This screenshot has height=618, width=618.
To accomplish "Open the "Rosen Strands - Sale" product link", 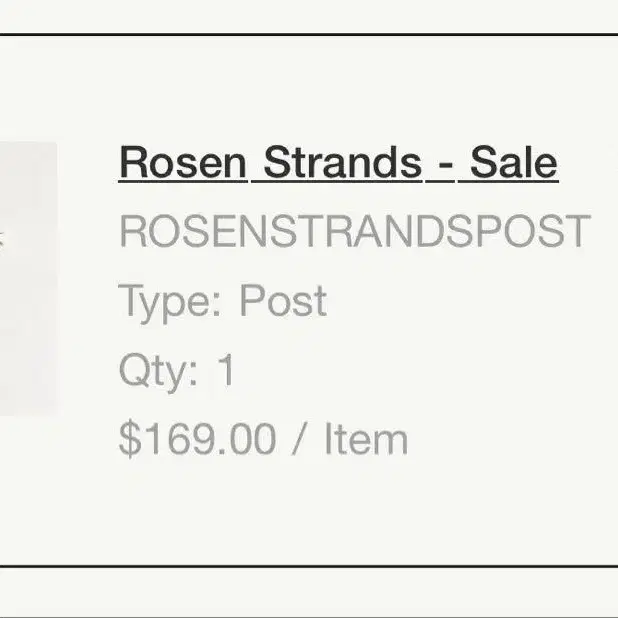I will pos(338,163).
